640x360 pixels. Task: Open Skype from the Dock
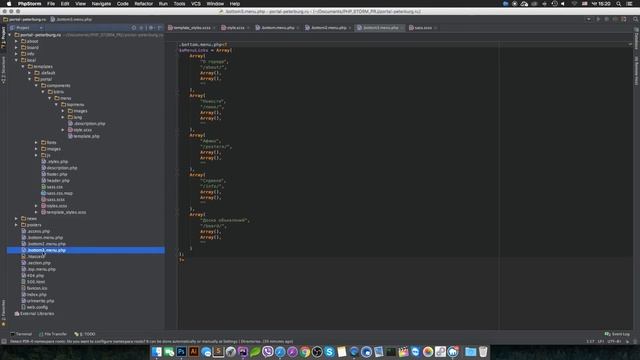coord(329,352)
